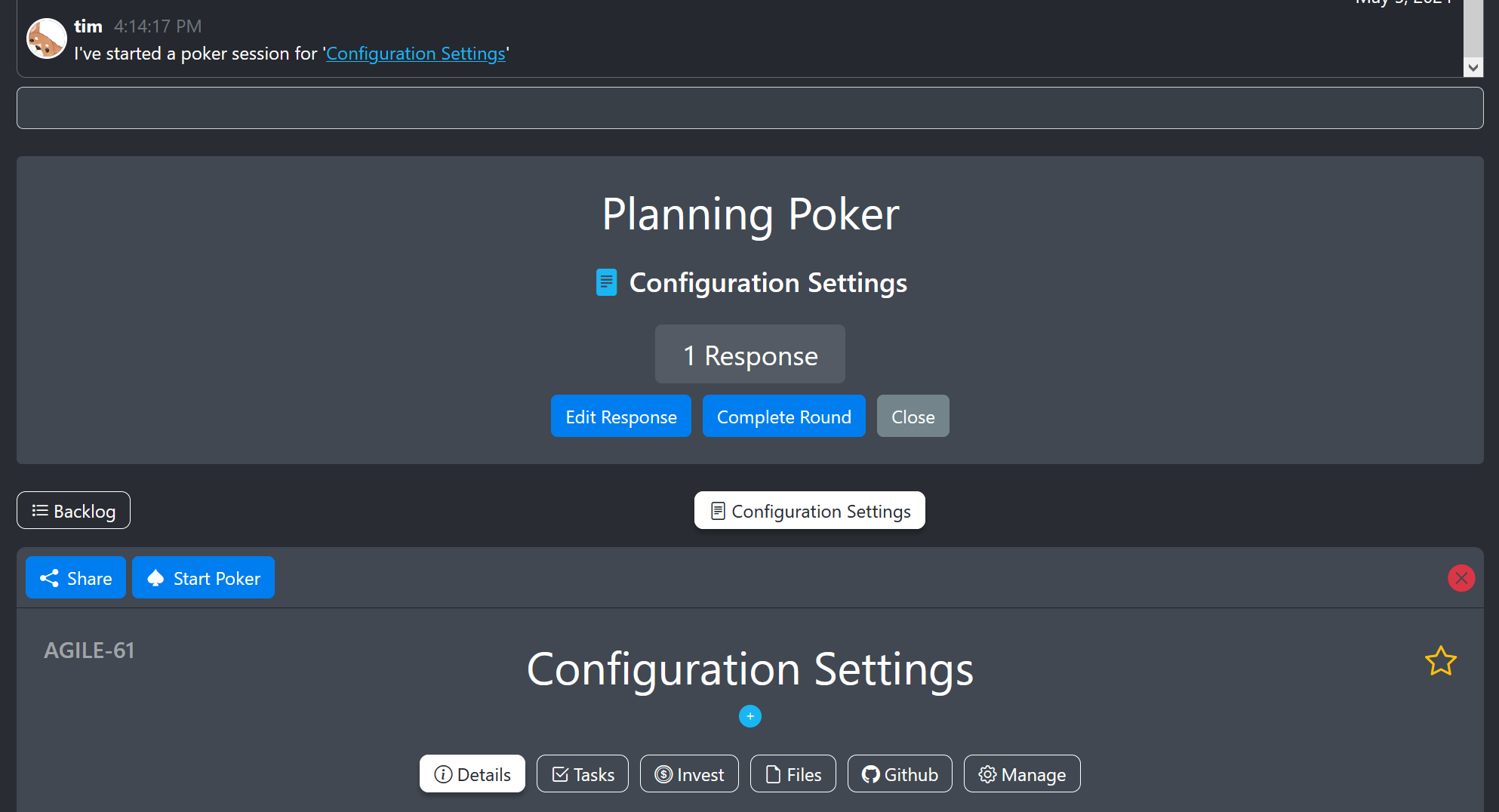Screen dimensions: 1499x812
Task: Expand the 1 Response summary
Action: coord(749,354)
